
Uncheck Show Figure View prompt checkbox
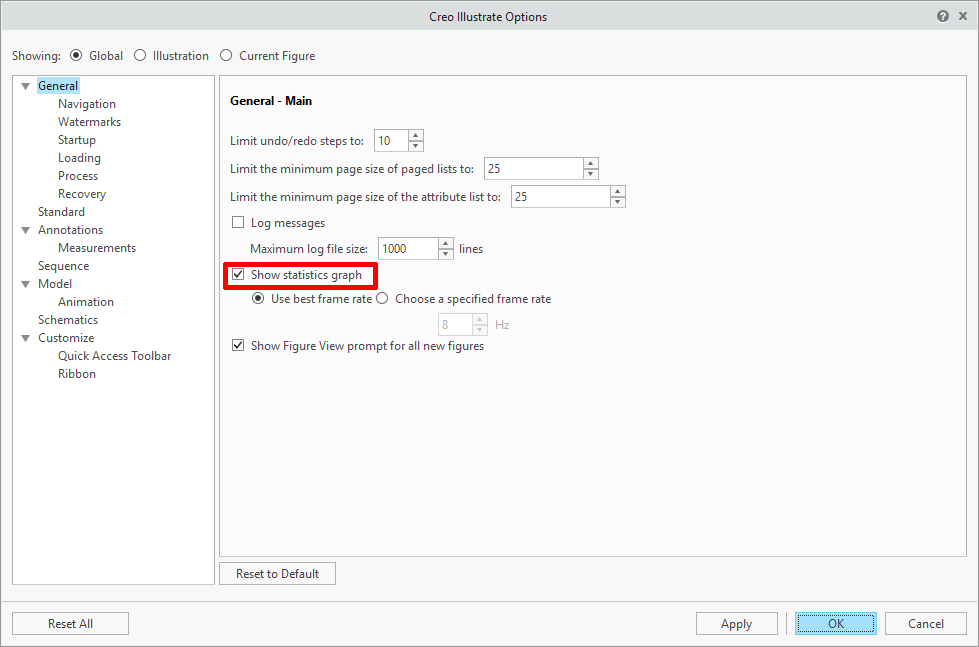(238, 345)
